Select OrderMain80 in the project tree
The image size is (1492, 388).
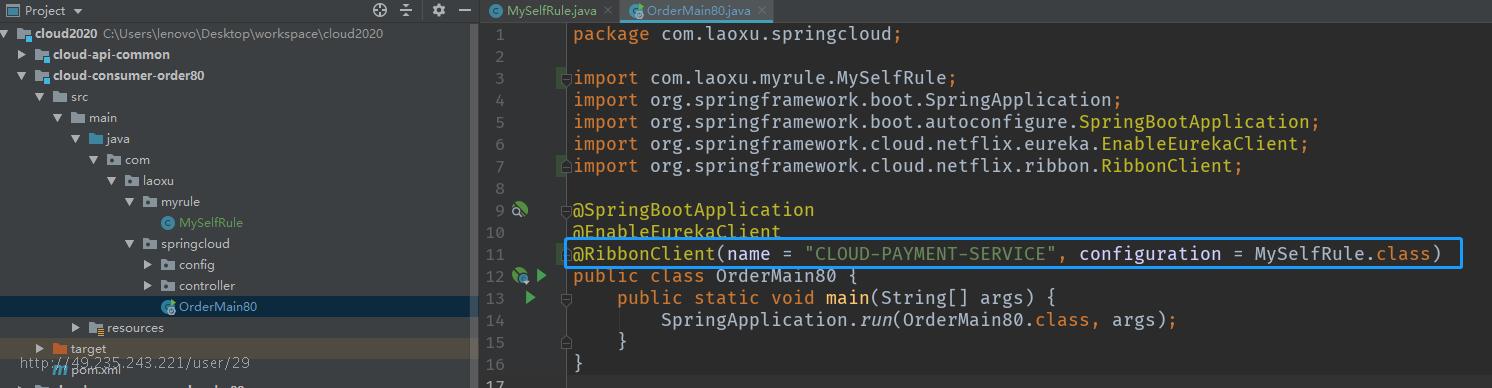click(x=218, y=307)
